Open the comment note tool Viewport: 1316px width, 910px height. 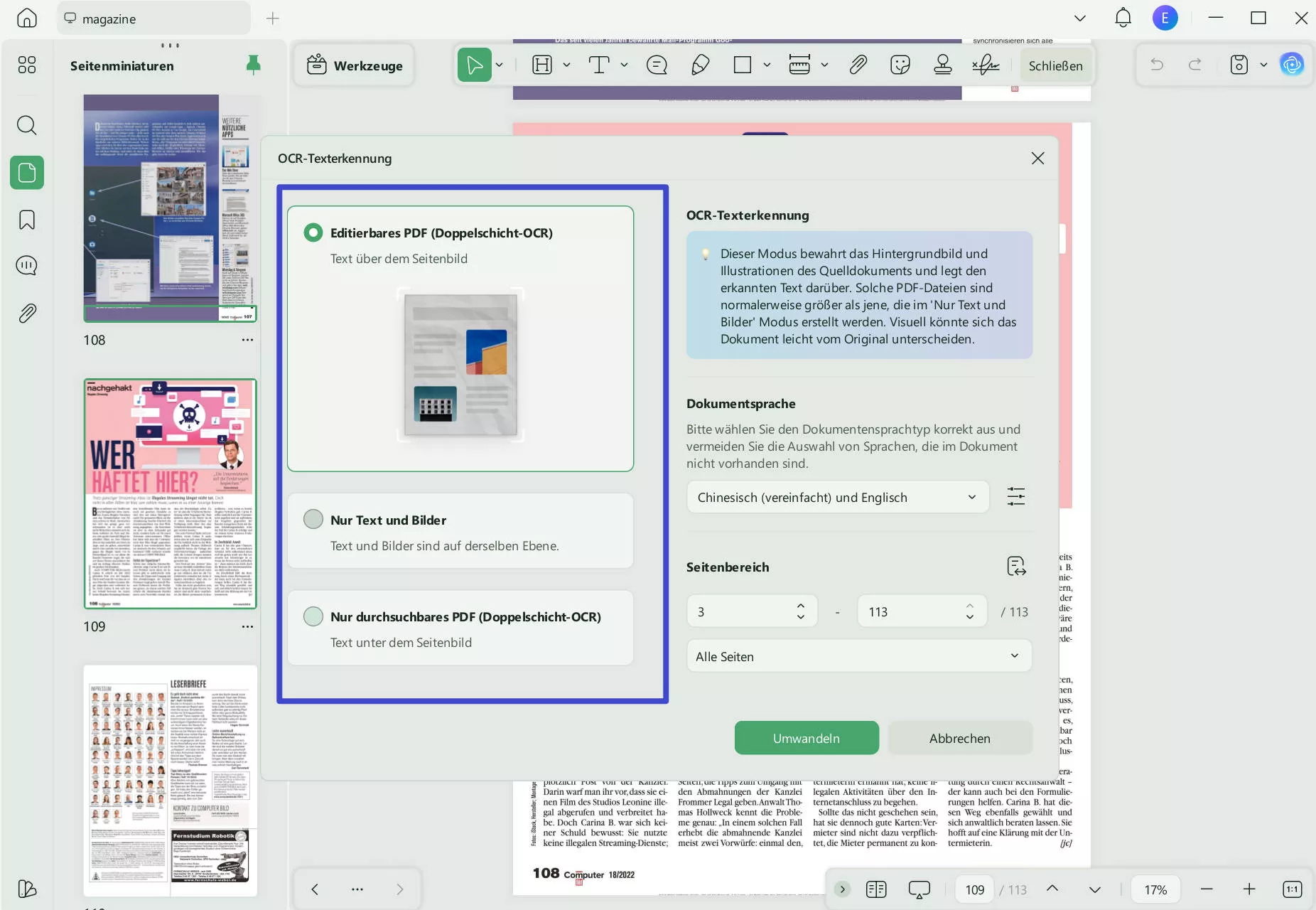[x=657, y=65]
